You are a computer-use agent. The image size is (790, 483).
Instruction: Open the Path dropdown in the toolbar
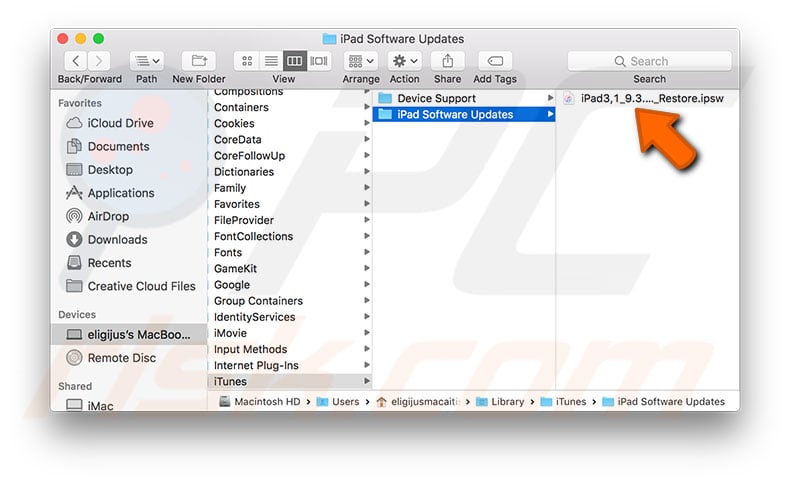pyautogui.click(x=146, y=61)
